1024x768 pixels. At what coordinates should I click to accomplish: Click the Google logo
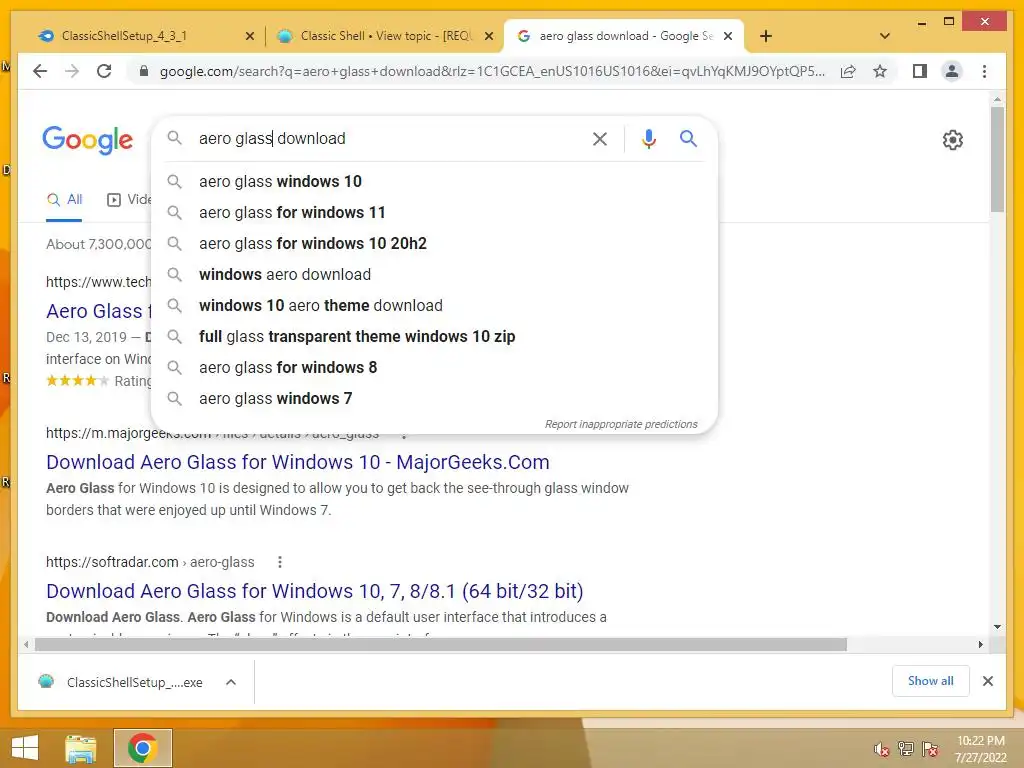(88, 139)
